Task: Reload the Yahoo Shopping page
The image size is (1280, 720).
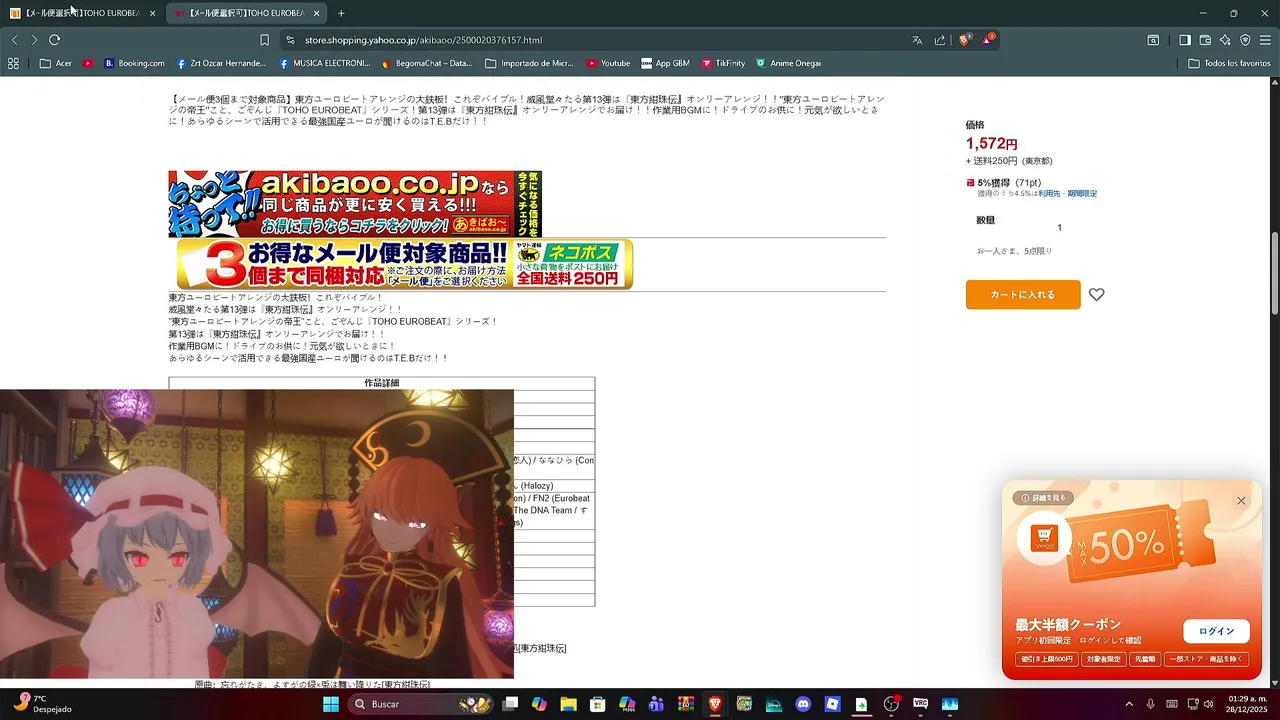Action: click(55, 40)
